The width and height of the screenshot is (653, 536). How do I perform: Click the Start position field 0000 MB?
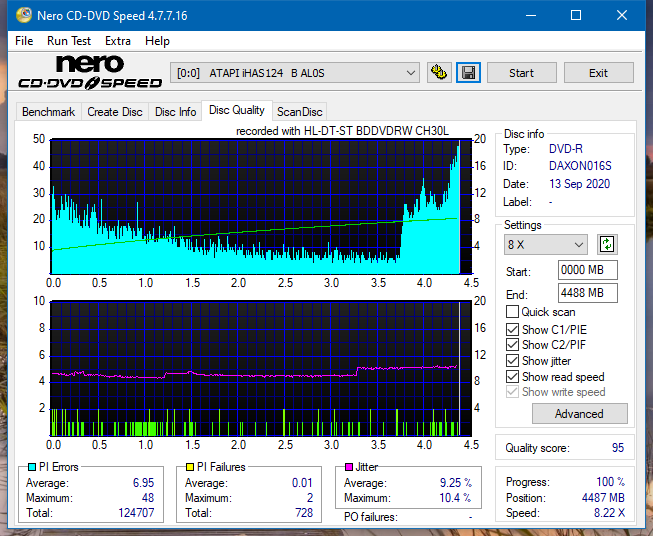587,270
